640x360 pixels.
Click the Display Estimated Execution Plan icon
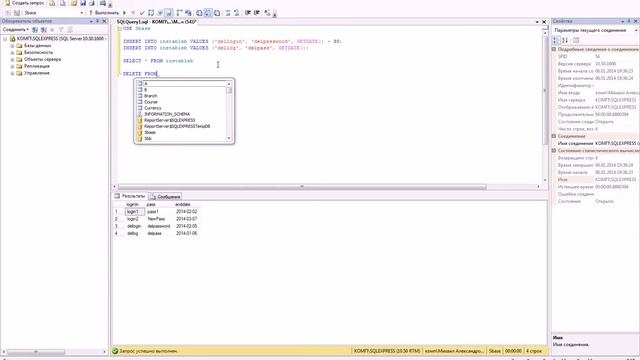tap(151, 13)
